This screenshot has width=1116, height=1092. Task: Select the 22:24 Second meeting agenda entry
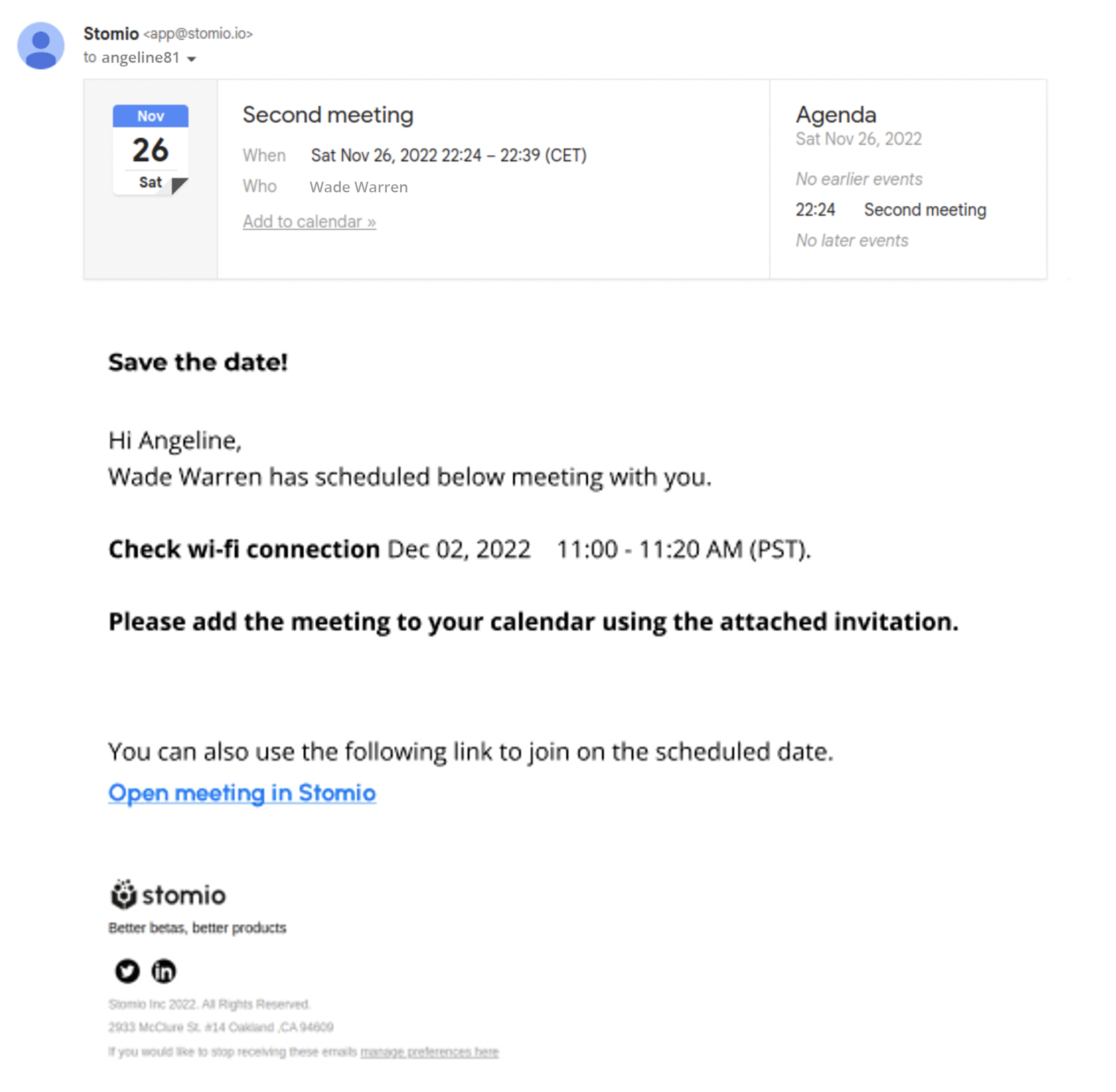point(890,210)
